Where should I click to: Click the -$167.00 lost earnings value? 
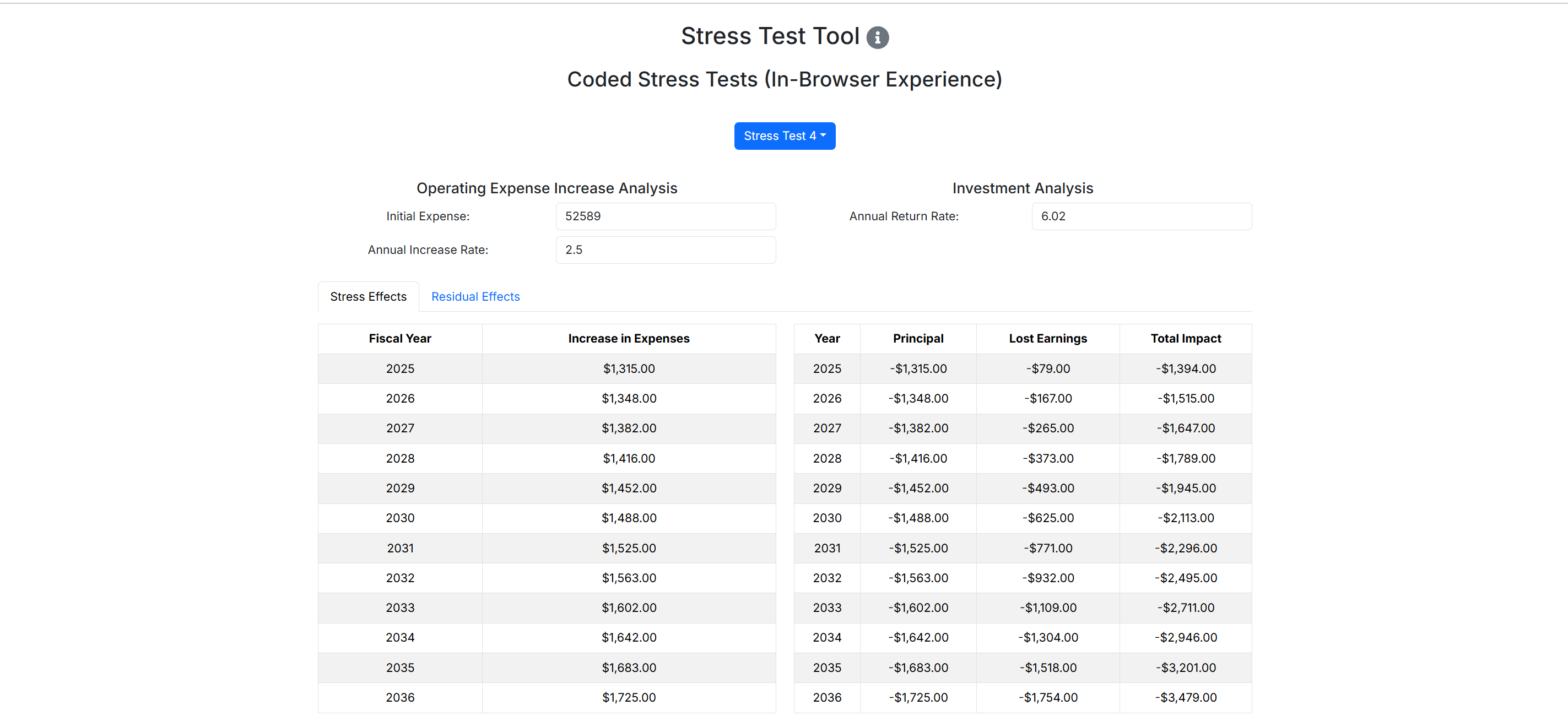pyautogui.click(x=1047, y=399)
